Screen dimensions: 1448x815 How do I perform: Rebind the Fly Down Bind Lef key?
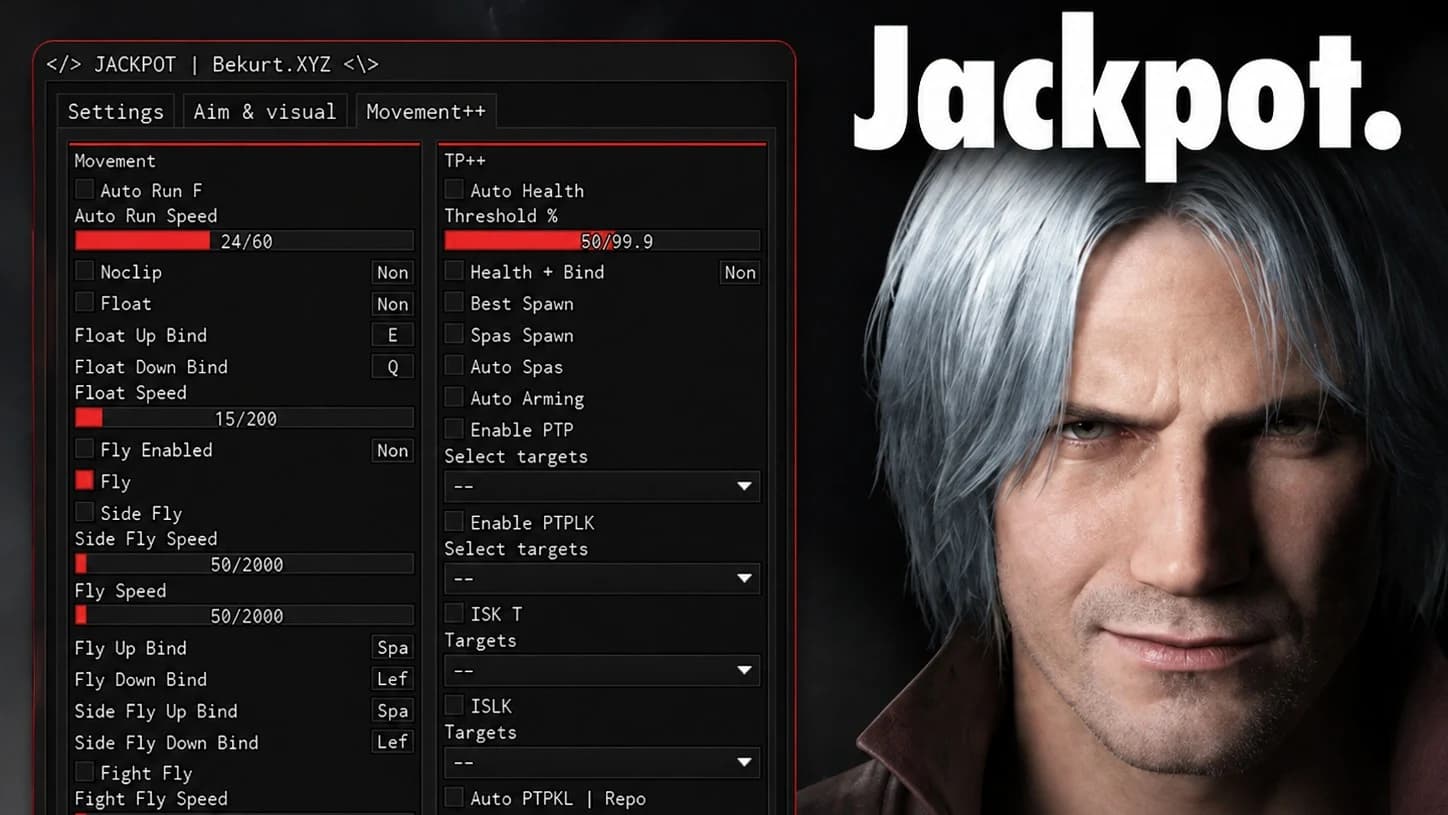click(392, 679)
